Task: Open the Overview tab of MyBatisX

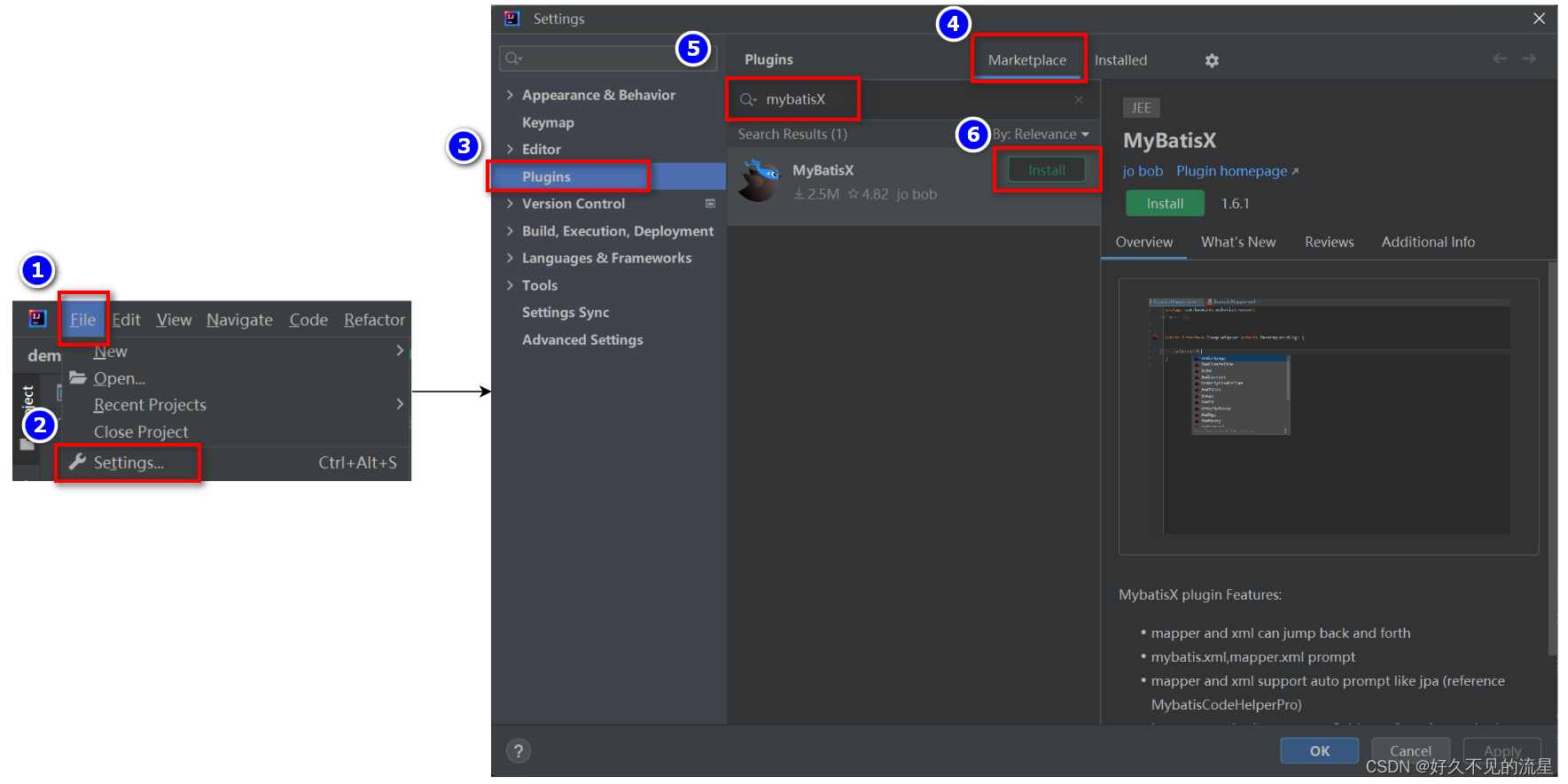Action: [1143, 242]
